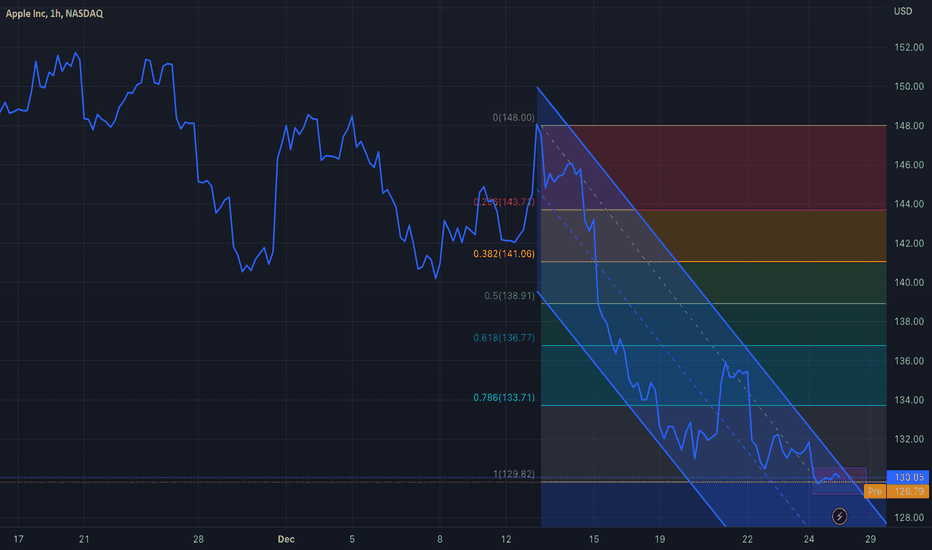The image size is (932, 550).
Task: Select the 0.618(136.77) Fibonacci label
Action: [x=504, y=338]
